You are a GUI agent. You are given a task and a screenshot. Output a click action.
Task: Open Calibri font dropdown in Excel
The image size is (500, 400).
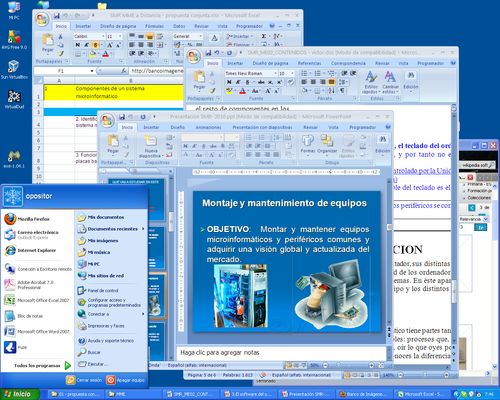pyautogui.click(x=103, y=36)
